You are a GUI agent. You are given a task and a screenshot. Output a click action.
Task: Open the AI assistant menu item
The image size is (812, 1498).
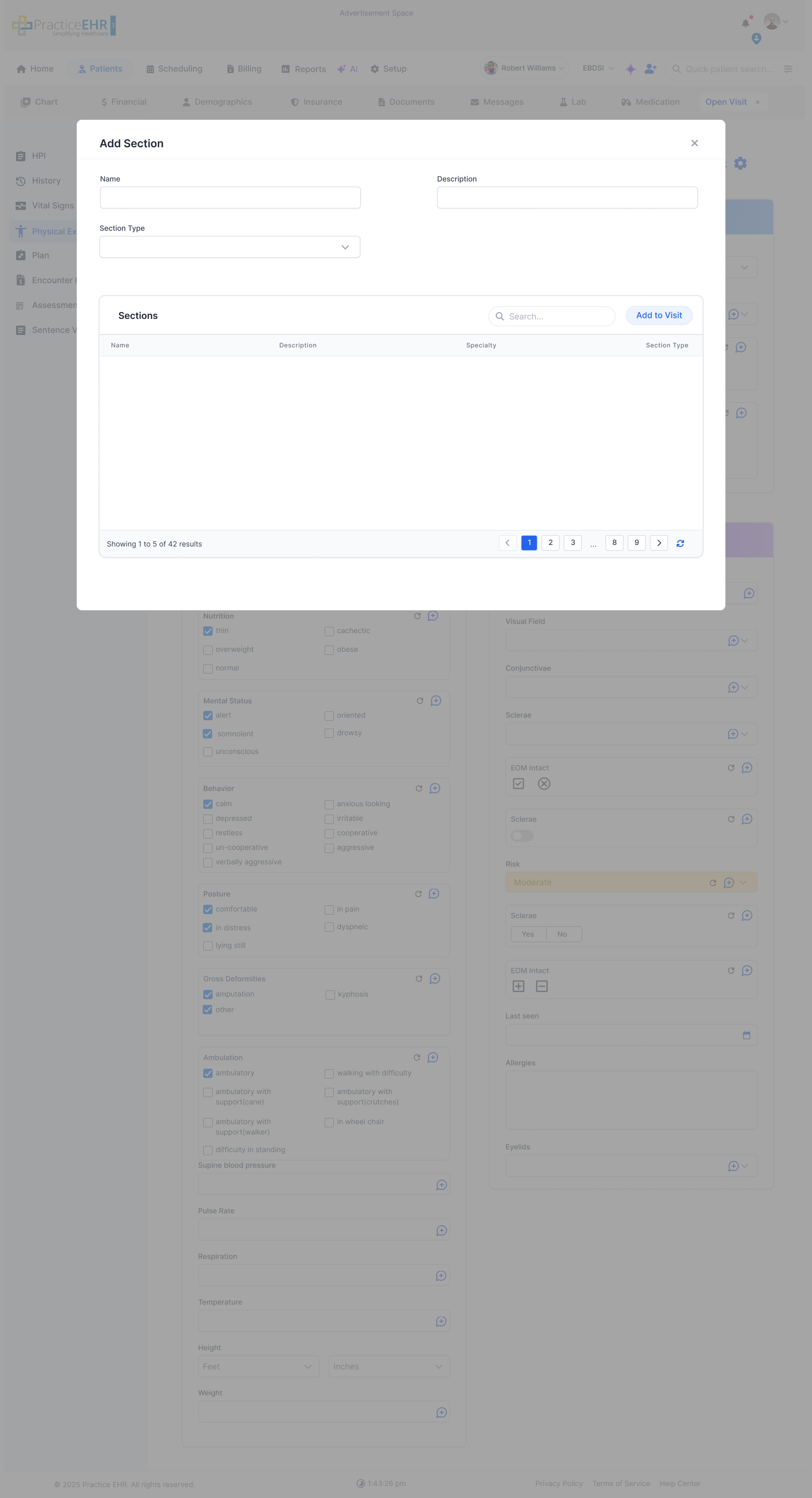tap(347, 68)
